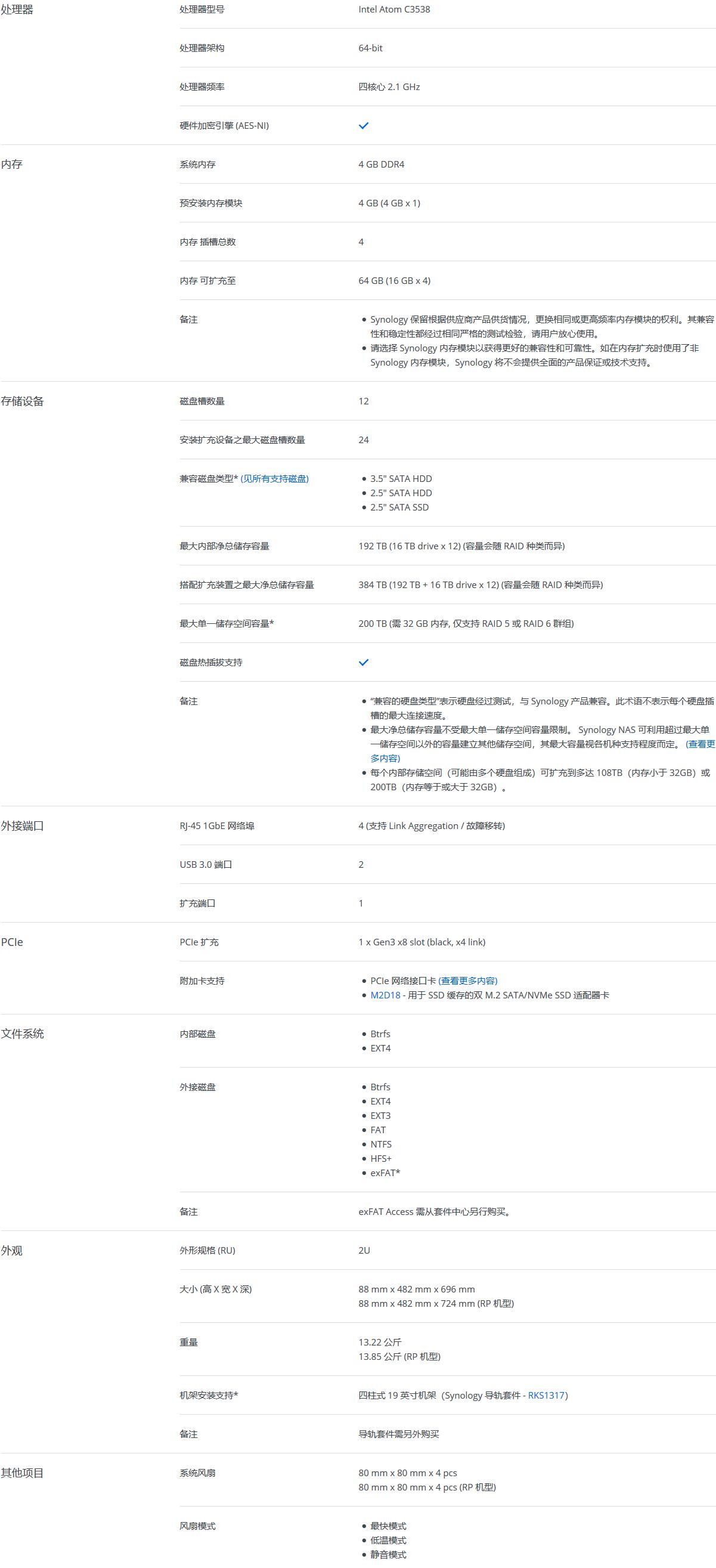Click the 系统风扇 label
Screen dimensions: 716x1568
(198, 1473)
